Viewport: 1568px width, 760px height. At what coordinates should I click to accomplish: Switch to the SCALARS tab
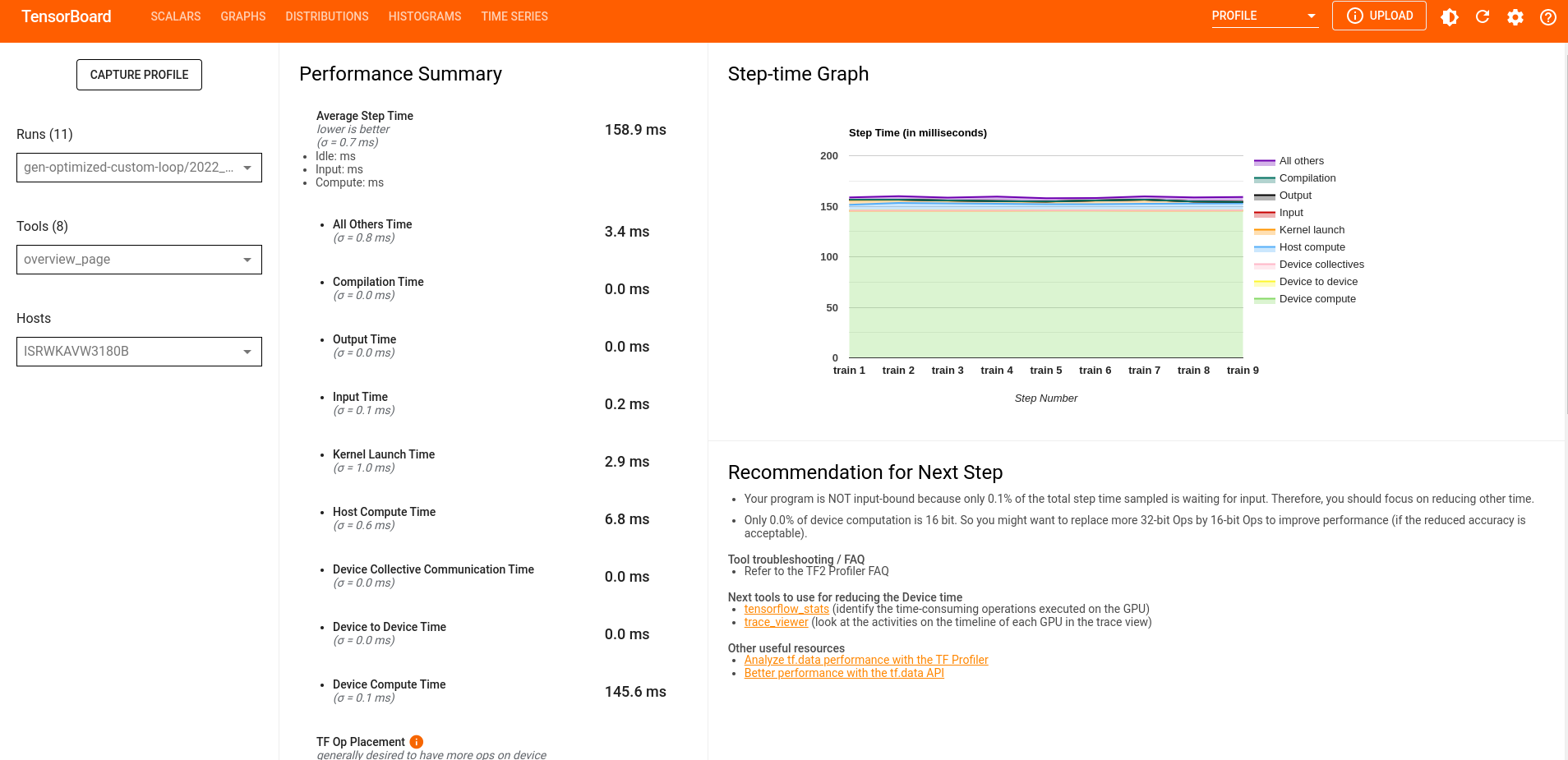(176, 16)
